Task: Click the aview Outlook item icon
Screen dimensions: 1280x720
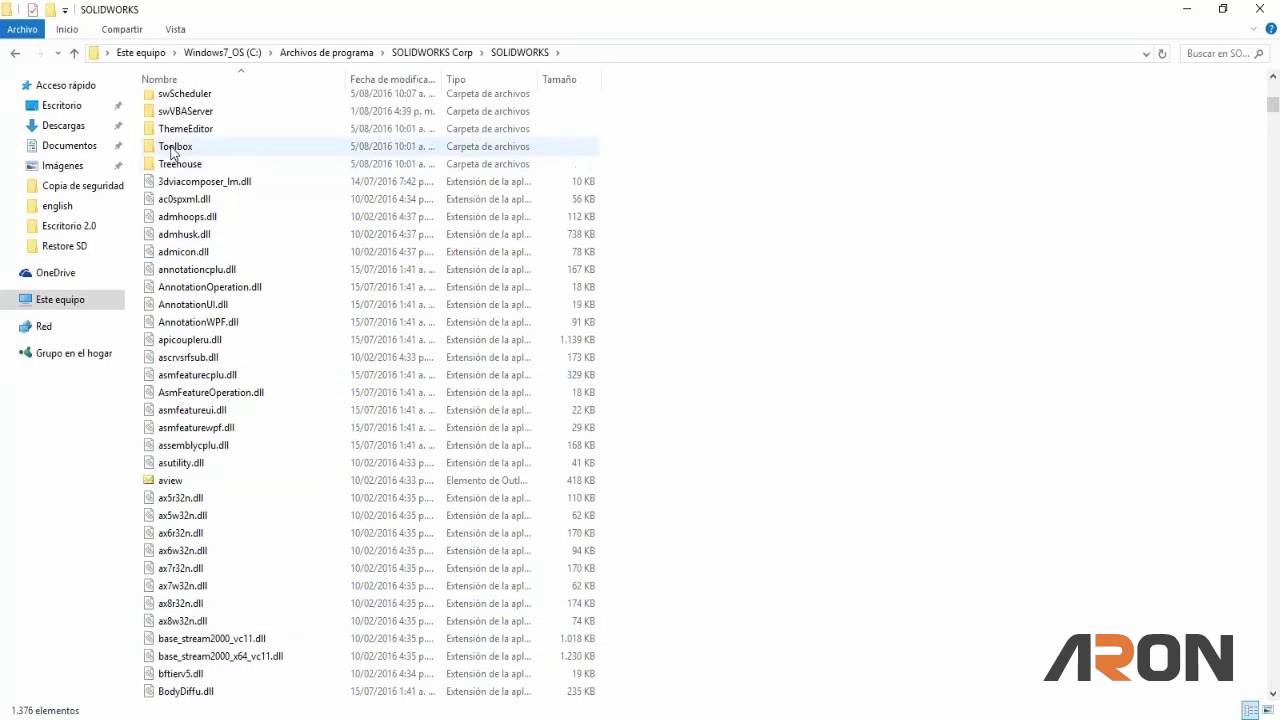Action: point(149,481)
